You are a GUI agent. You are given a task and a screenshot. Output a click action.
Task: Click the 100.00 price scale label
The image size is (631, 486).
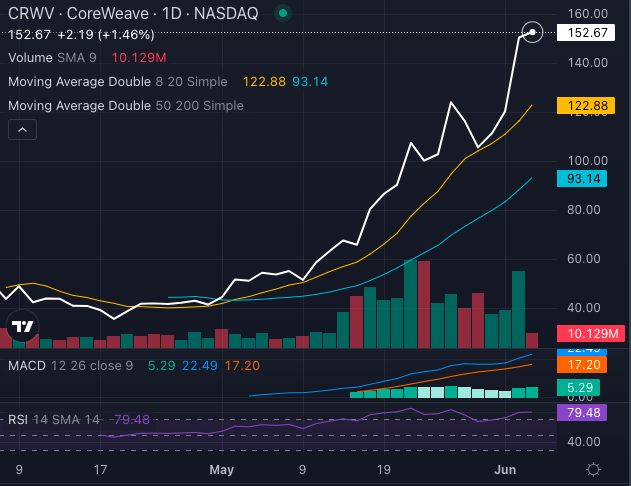point(588,161)
